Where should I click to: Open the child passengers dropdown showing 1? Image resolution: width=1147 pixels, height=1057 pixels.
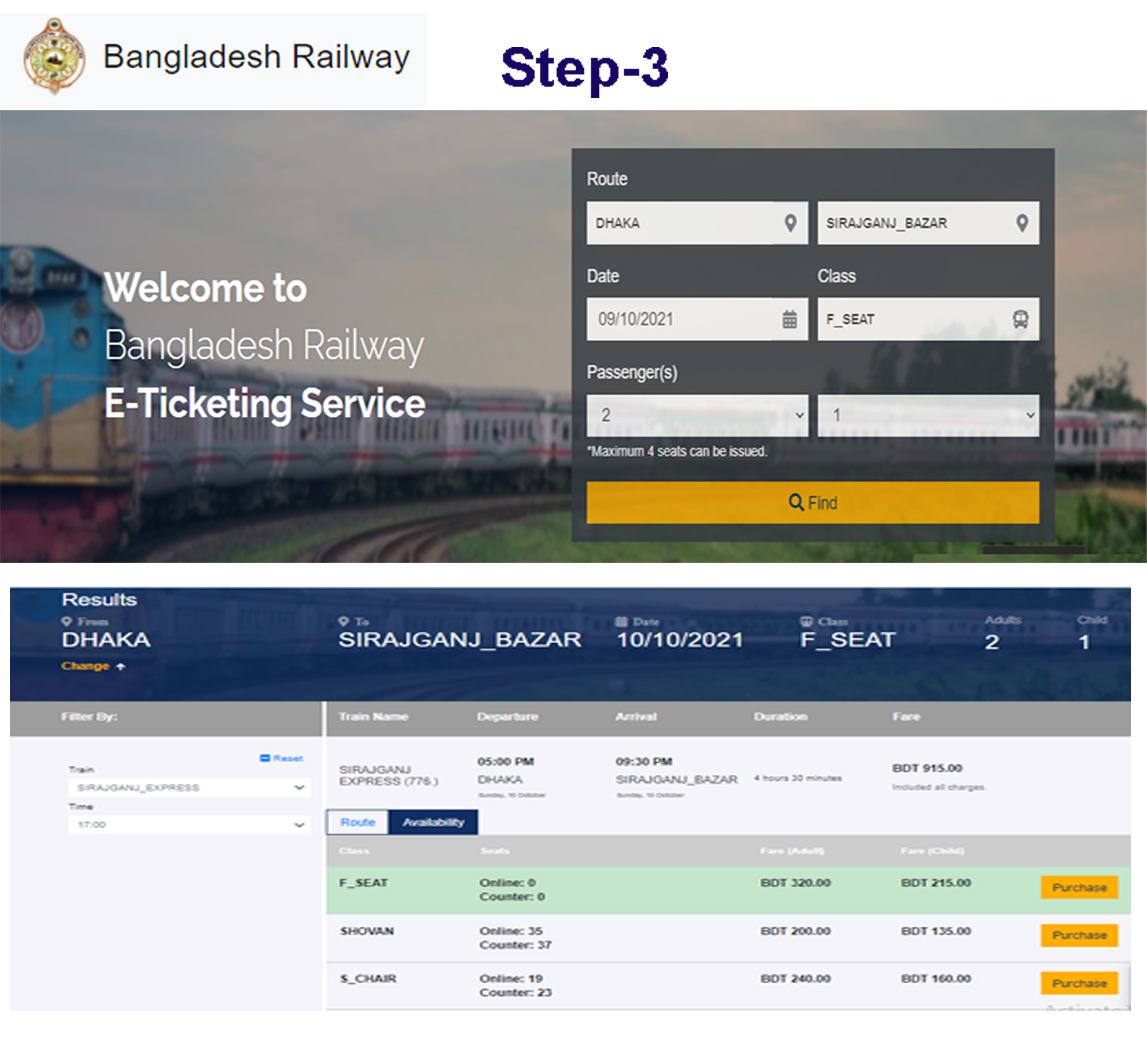point(928,415)
